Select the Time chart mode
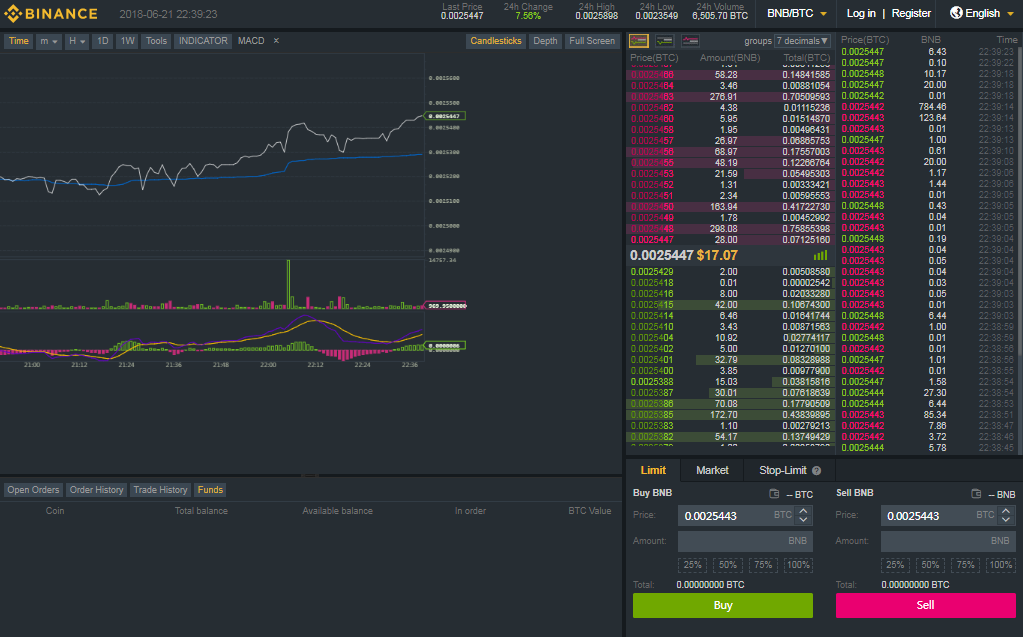Image resolution: width=1023 pixels, height=637 pixels. [x=18, y=41]
